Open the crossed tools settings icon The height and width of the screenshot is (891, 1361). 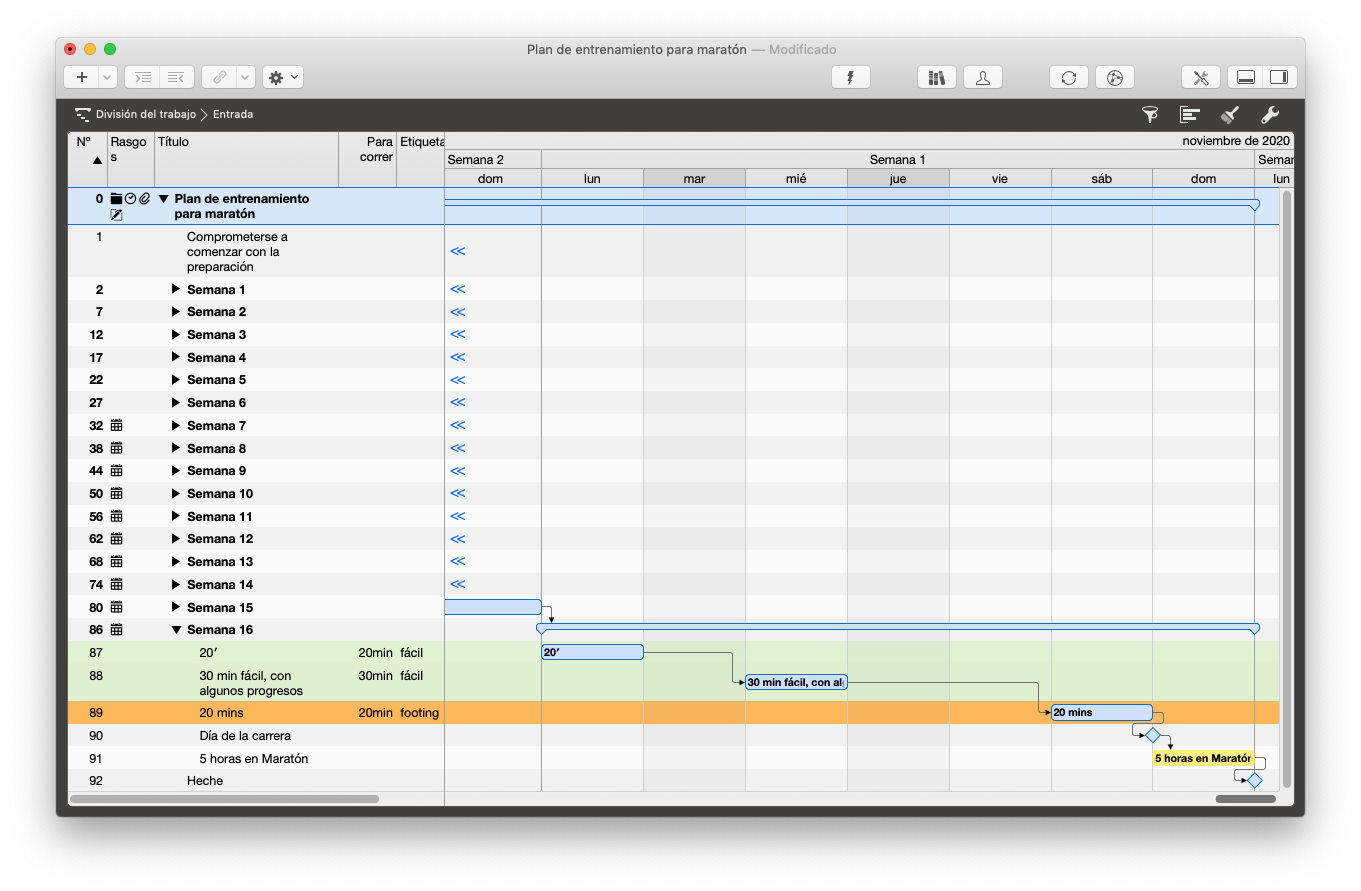1201,77
